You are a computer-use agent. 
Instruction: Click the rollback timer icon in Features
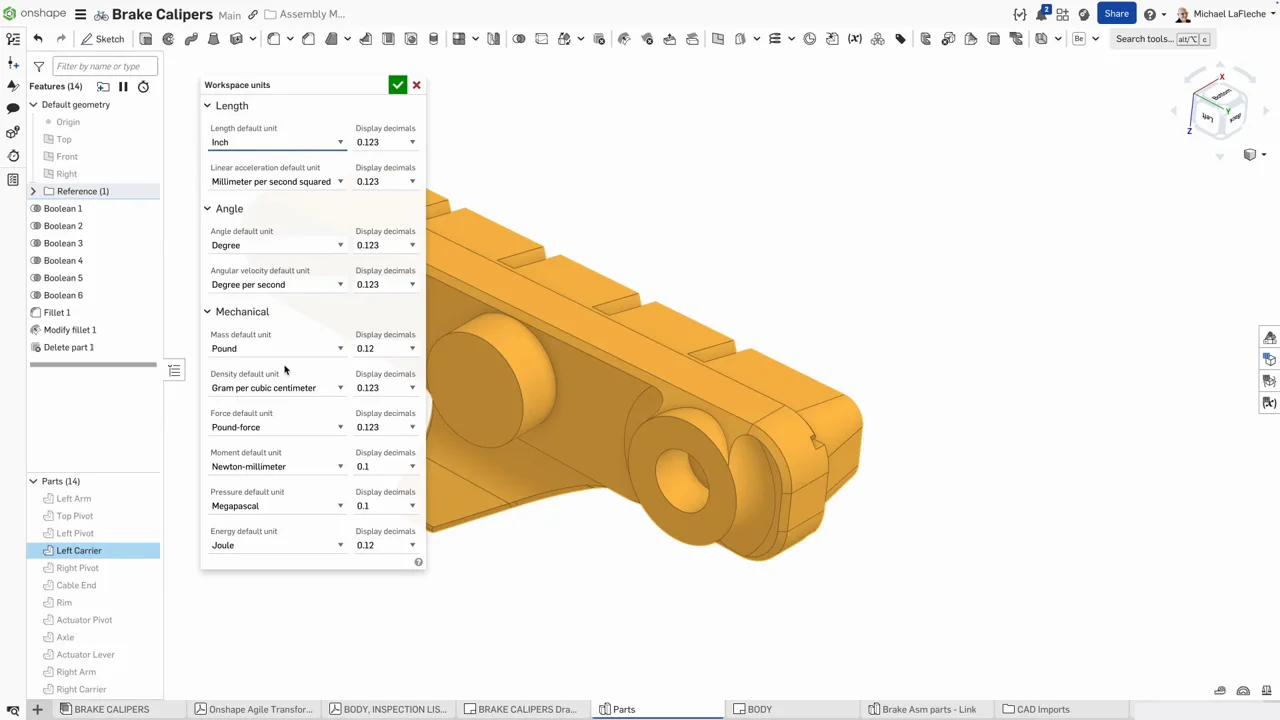tap(143, 87)
